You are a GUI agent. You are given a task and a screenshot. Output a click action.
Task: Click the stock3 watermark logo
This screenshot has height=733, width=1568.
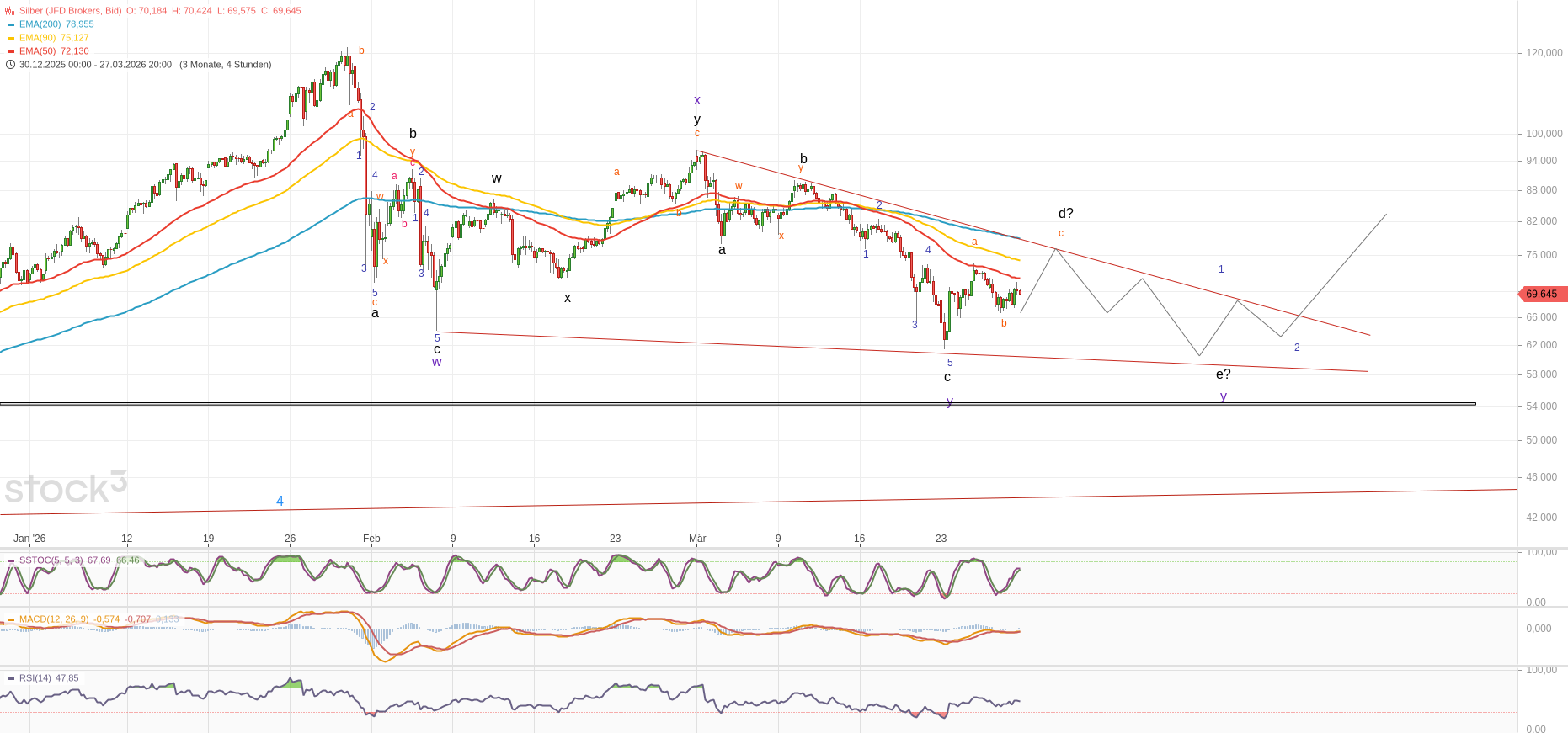click(x=66, y=487)
